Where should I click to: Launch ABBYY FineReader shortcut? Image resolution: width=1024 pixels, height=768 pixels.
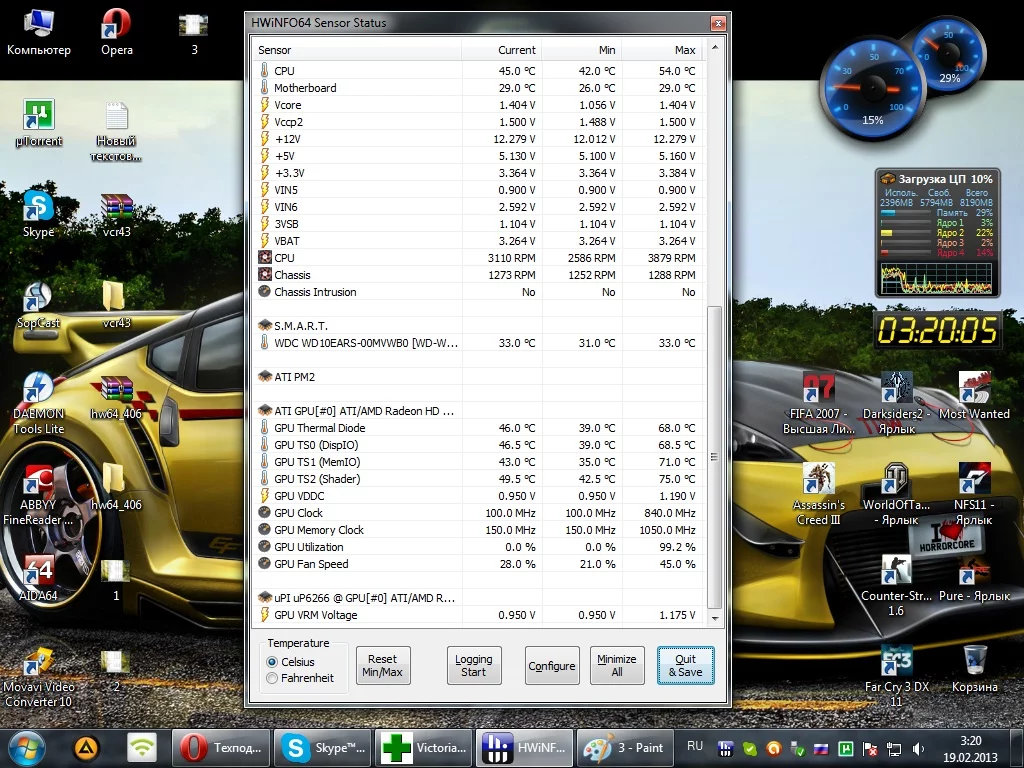(39, 494)
